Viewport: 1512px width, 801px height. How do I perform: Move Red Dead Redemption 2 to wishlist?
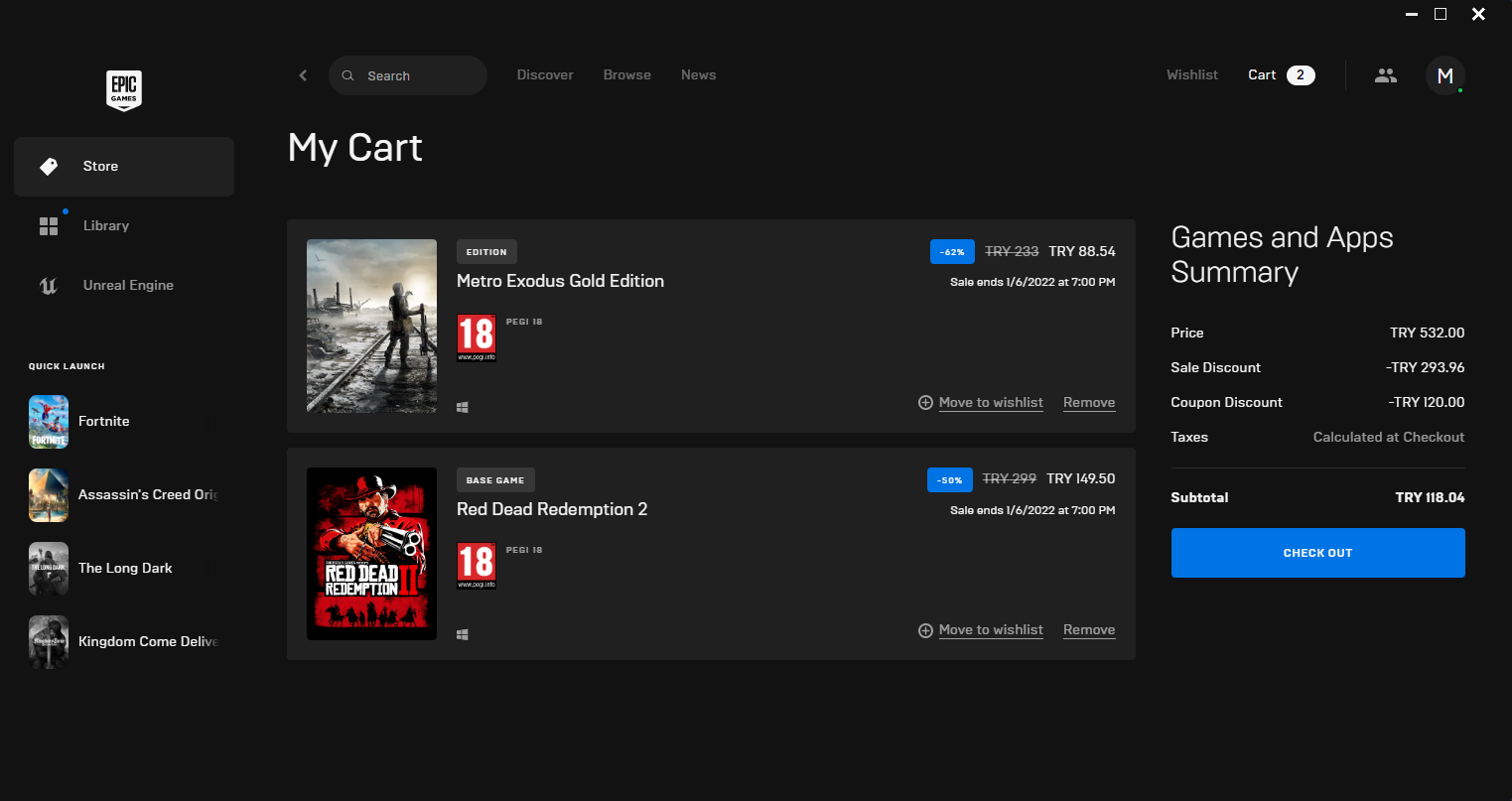click(991, 630)
